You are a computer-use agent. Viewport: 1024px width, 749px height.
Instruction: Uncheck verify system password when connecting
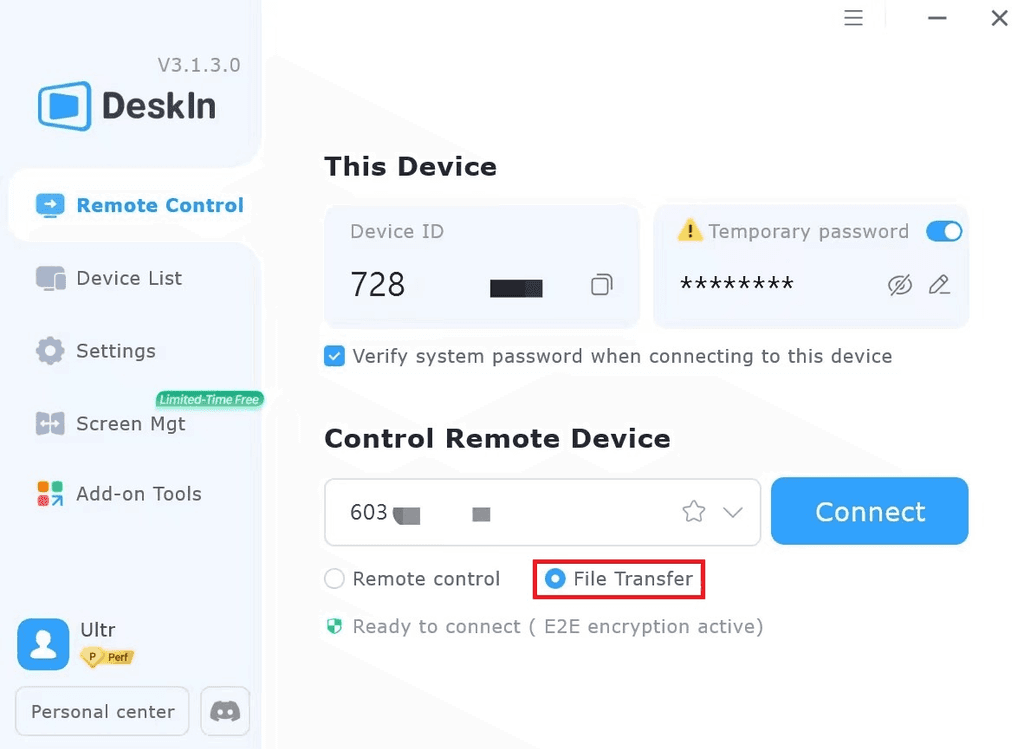point(334,356)
